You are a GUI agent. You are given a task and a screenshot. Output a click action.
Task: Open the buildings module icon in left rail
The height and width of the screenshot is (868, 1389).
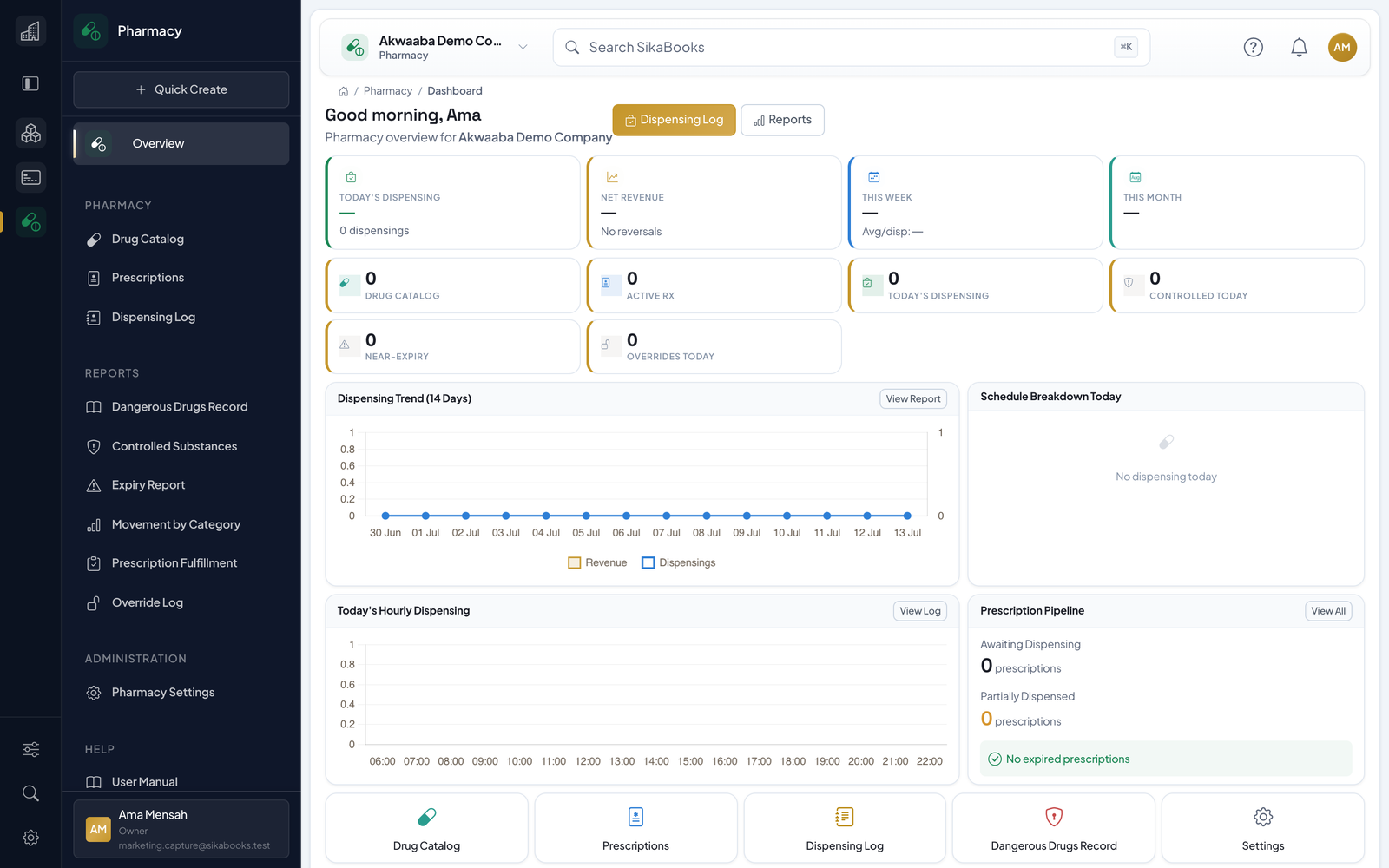coord(30,31)
